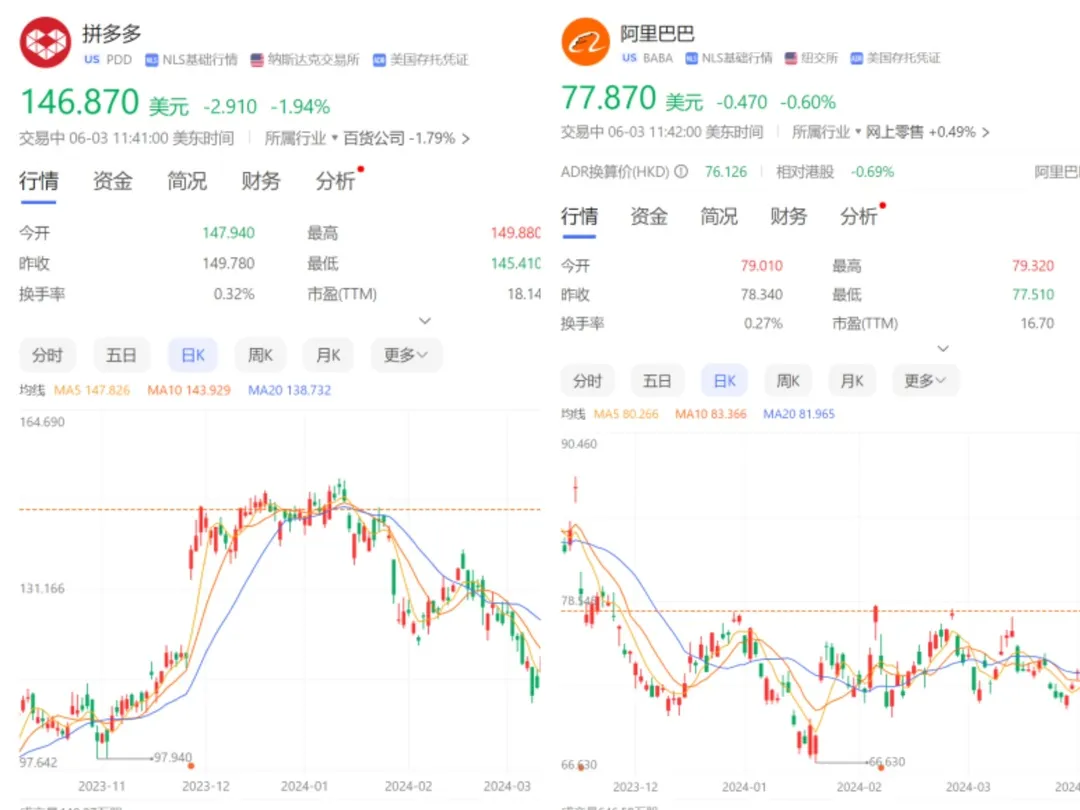Switch Pinduoduo chart to 分时 view
Image resolution: width=1080 pixels, height=810 pixels.
point(47,355)
